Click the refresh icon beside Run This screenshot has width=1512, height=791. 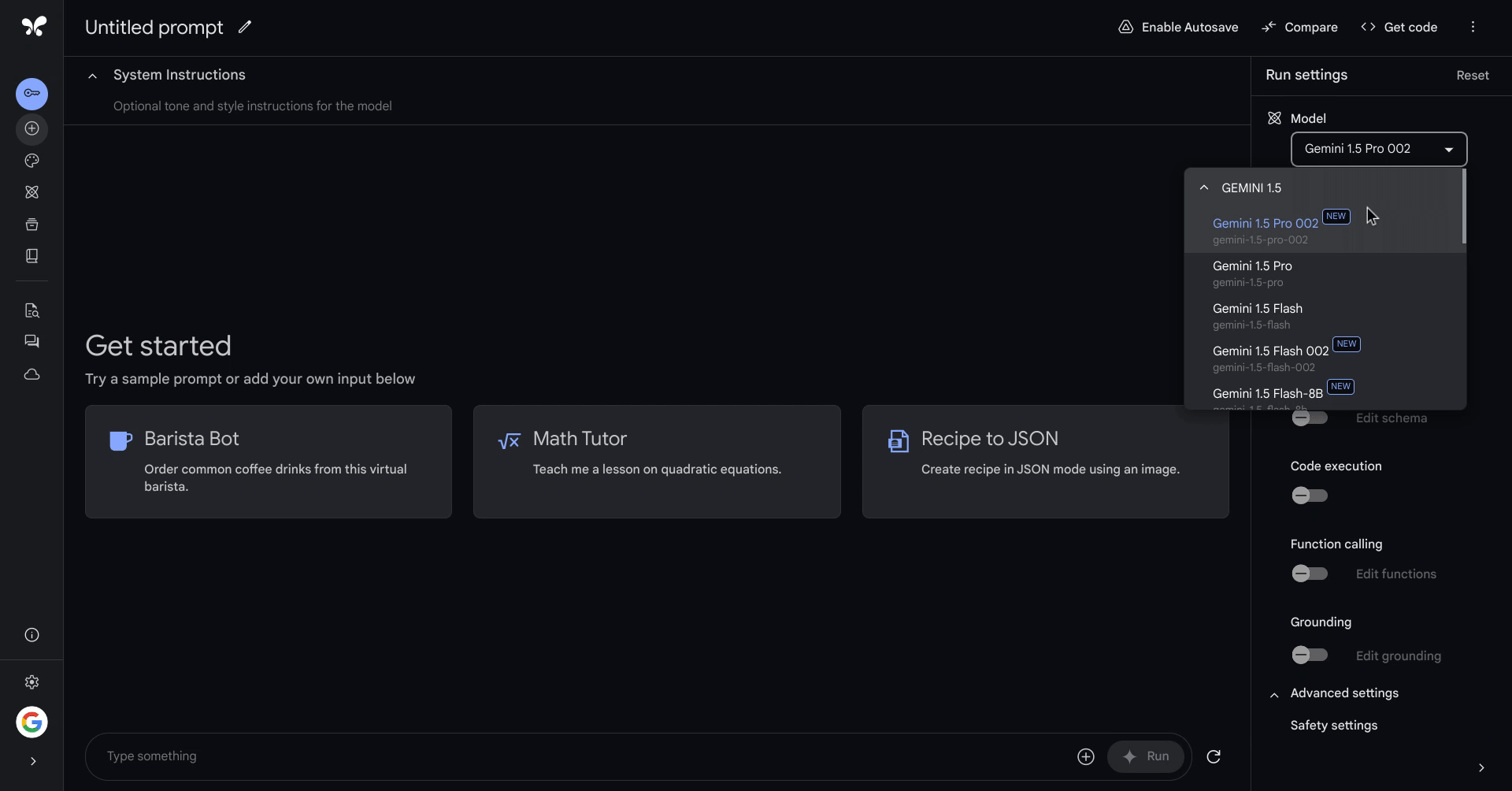(x=1213, y=756)
